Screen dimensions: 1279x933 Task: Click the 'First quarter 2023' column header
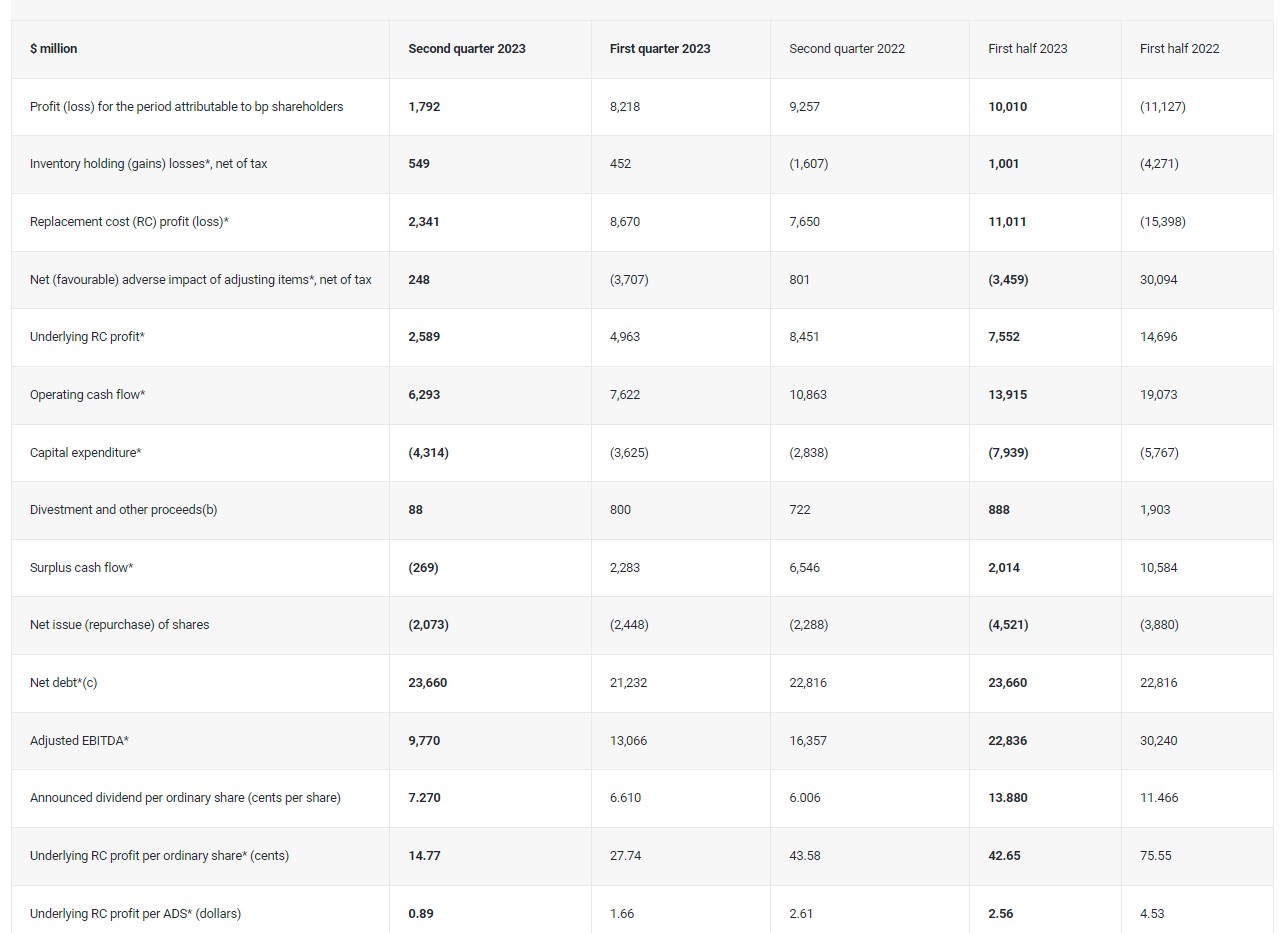[x=660, y=49]
